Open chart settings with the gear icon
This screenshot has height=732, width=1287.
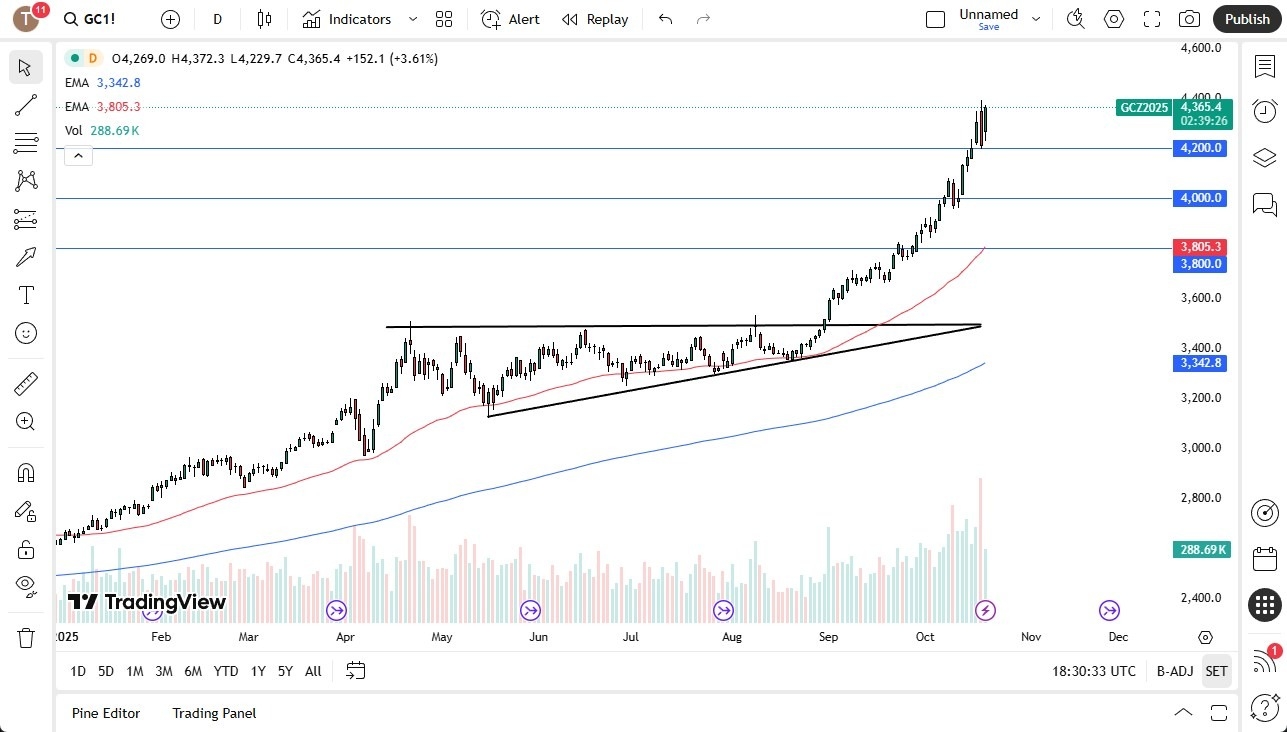pos(1113,18)
